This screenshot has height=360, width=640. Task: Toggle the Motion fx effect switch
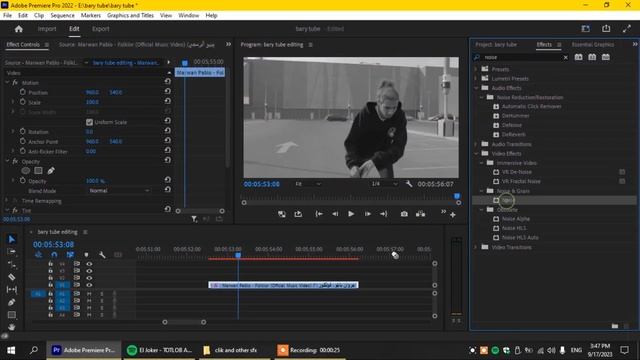coord(15,82)
